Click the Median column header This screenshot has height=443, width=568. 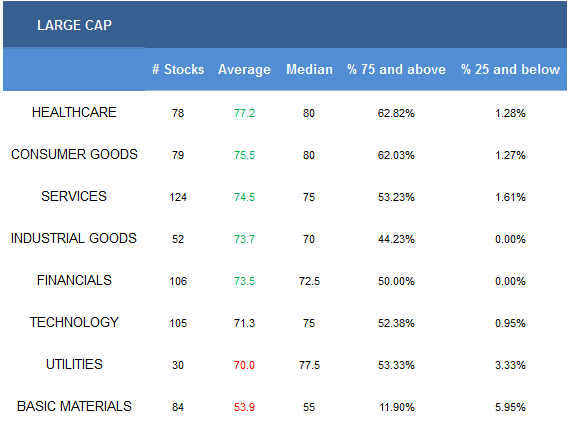(309, 69)
